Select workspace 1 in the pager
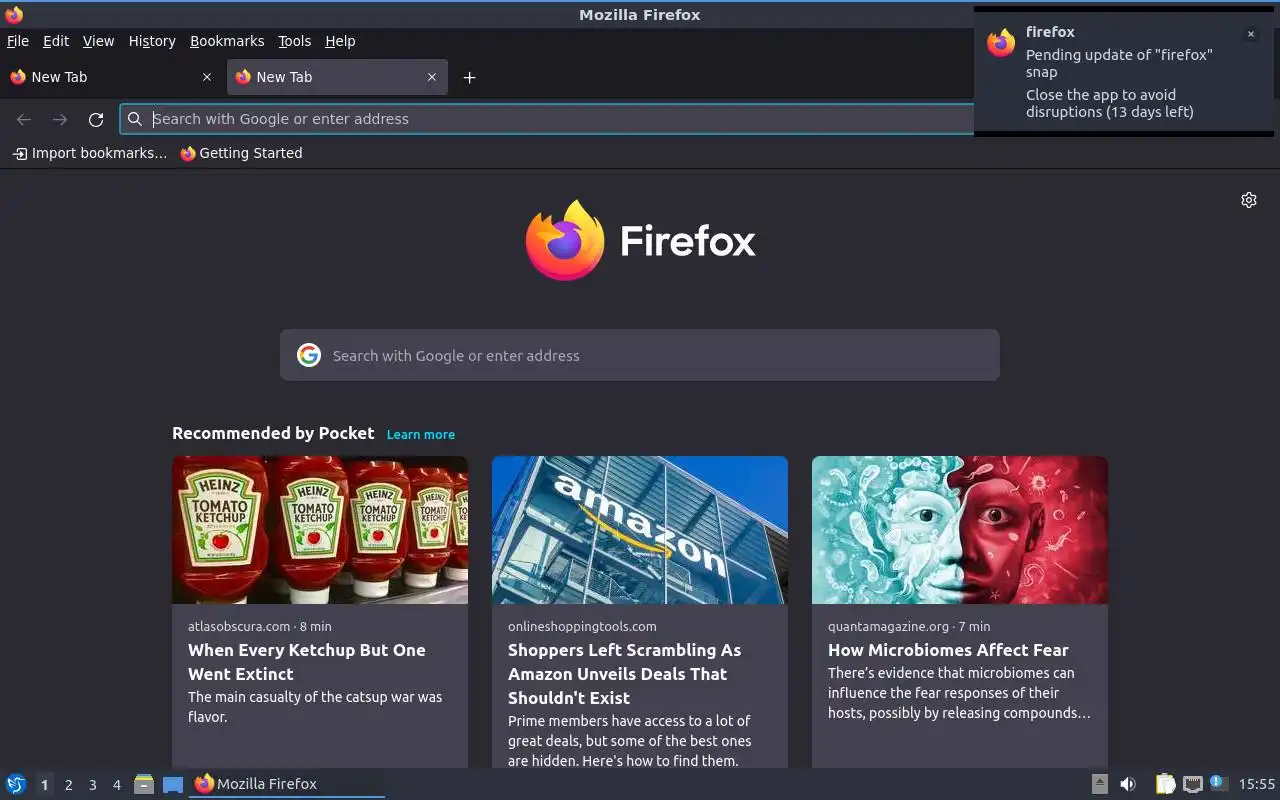This screenshot has height=800, width=1280. tap(44, 785)
